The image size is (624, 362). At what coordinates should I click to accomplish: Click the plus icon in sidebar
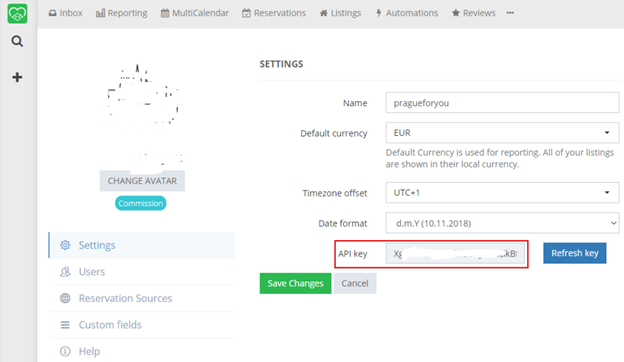[17, 77]
